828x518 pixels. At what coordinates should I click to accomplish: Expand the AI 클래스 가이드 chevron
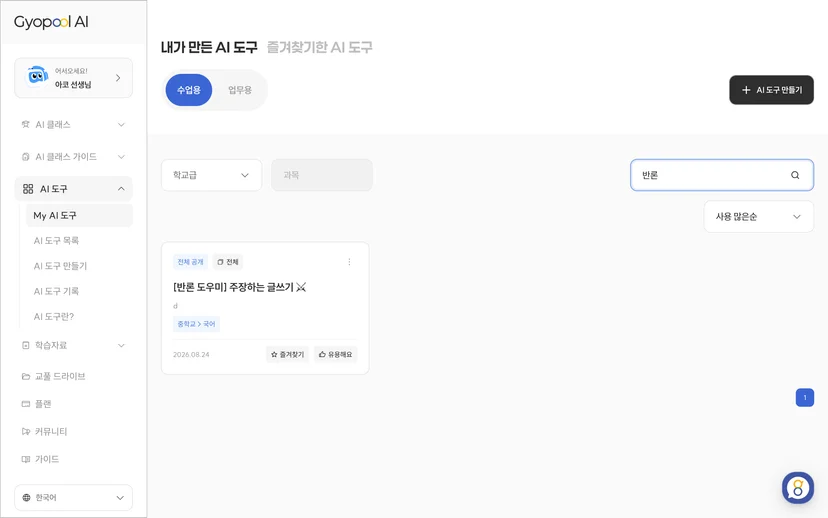(x=121, y=157)
